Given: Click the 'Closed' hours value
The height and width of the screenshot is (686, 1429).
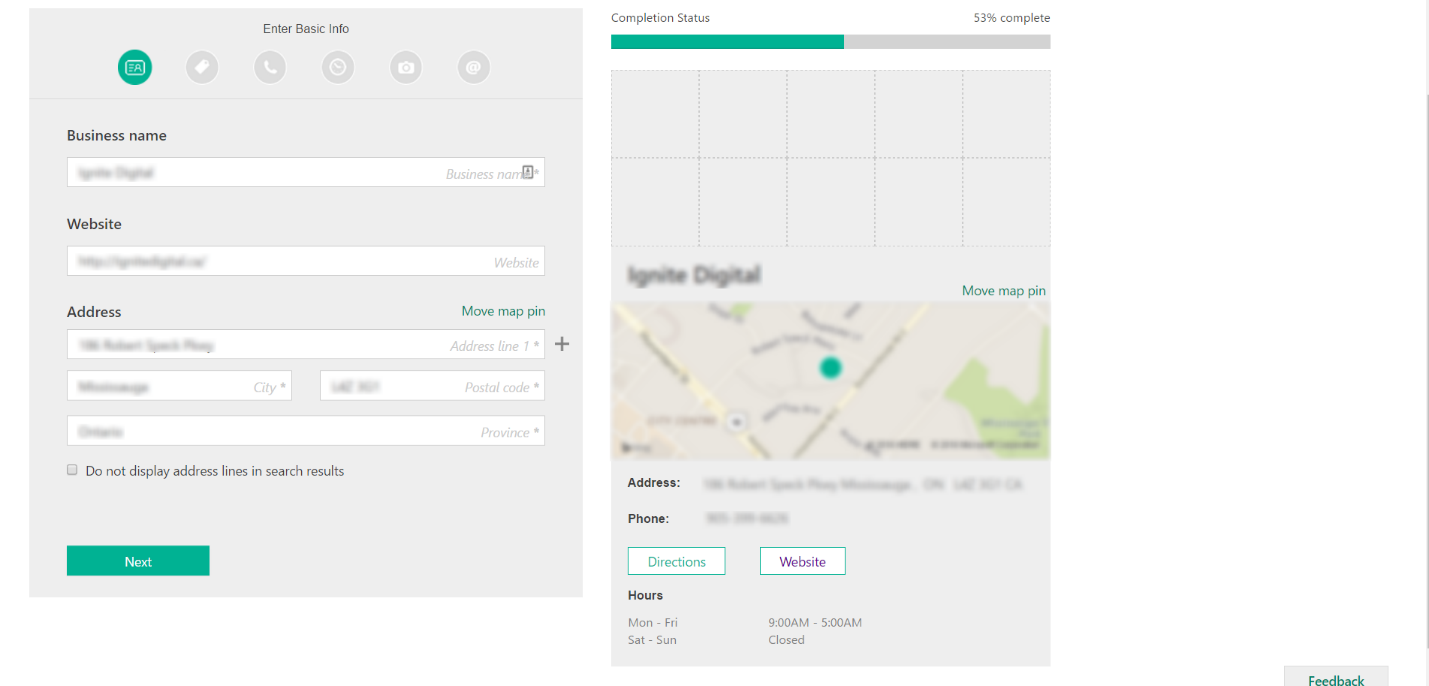Looking at the screenshot, I should pyautogui.click(x=787, y=640).
